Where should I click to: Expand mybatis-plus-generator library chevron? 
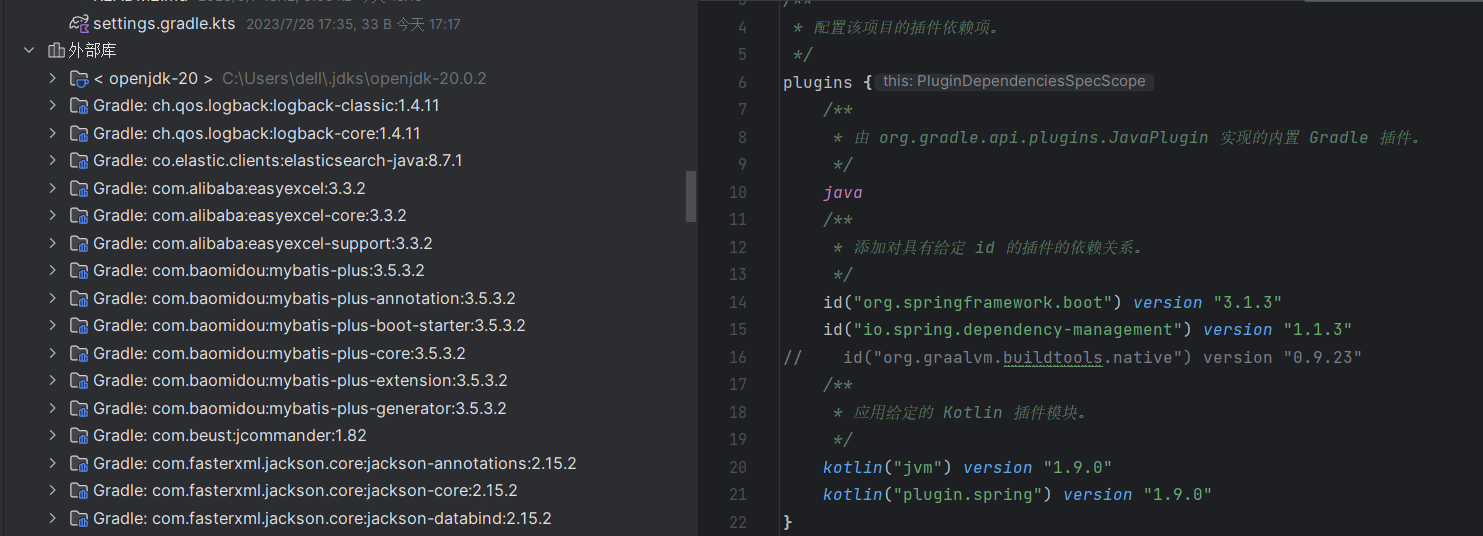tap(53, 408)
